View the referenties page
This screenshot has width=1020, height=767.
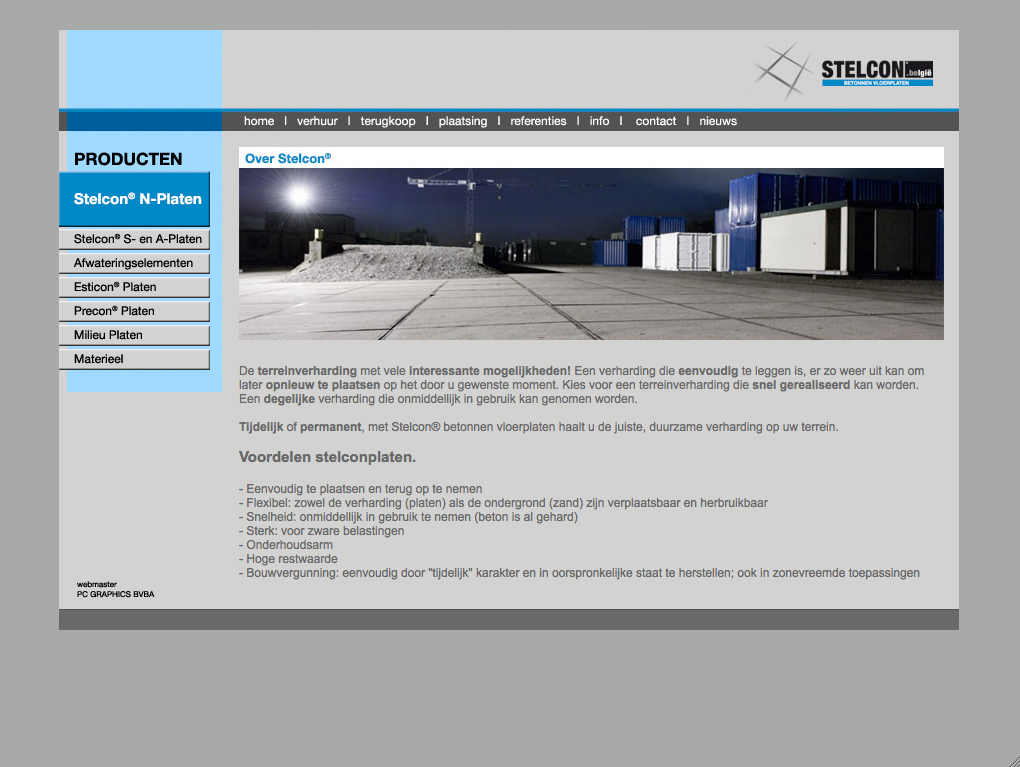coord(538,121)
